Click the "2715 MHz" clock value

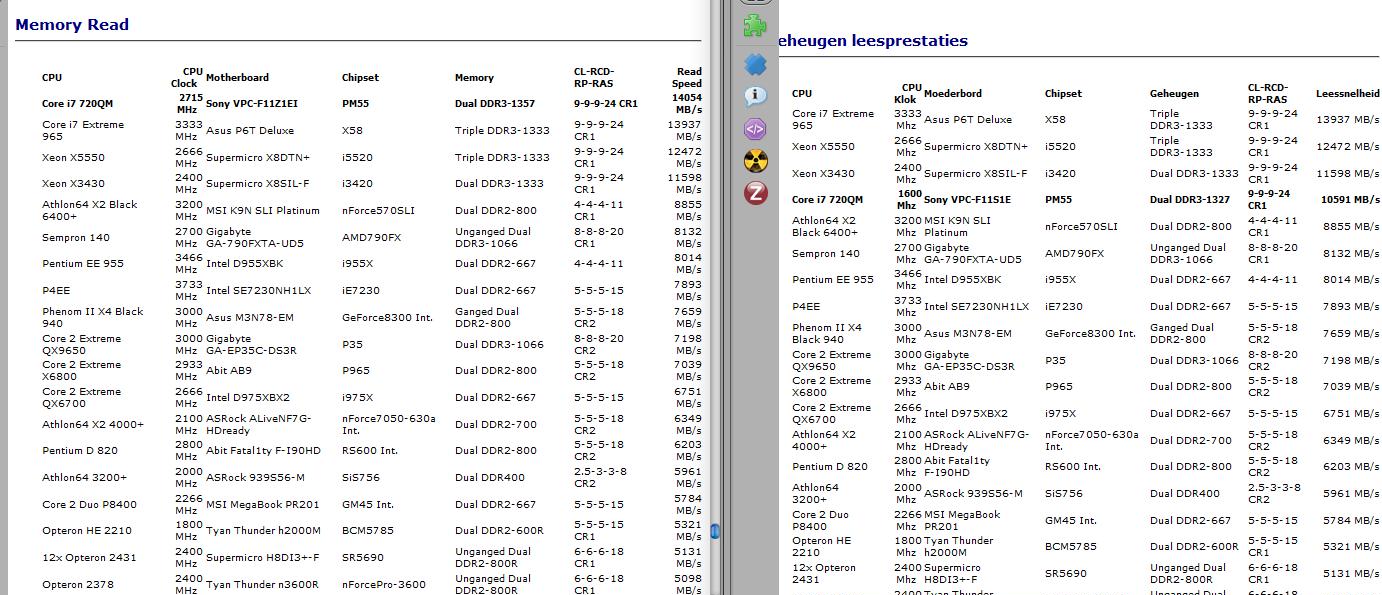pyautogui.click(x=188, y=104)
